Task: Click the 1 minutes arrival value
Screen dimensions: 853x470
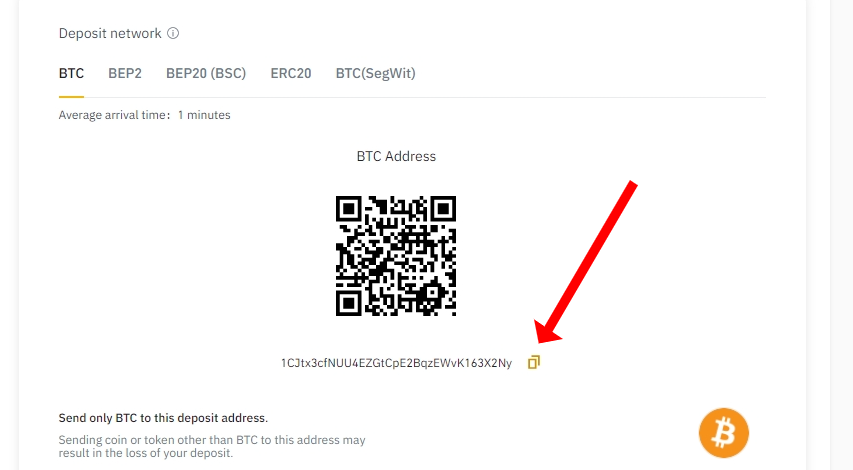Action: click(x=204, y=115)
